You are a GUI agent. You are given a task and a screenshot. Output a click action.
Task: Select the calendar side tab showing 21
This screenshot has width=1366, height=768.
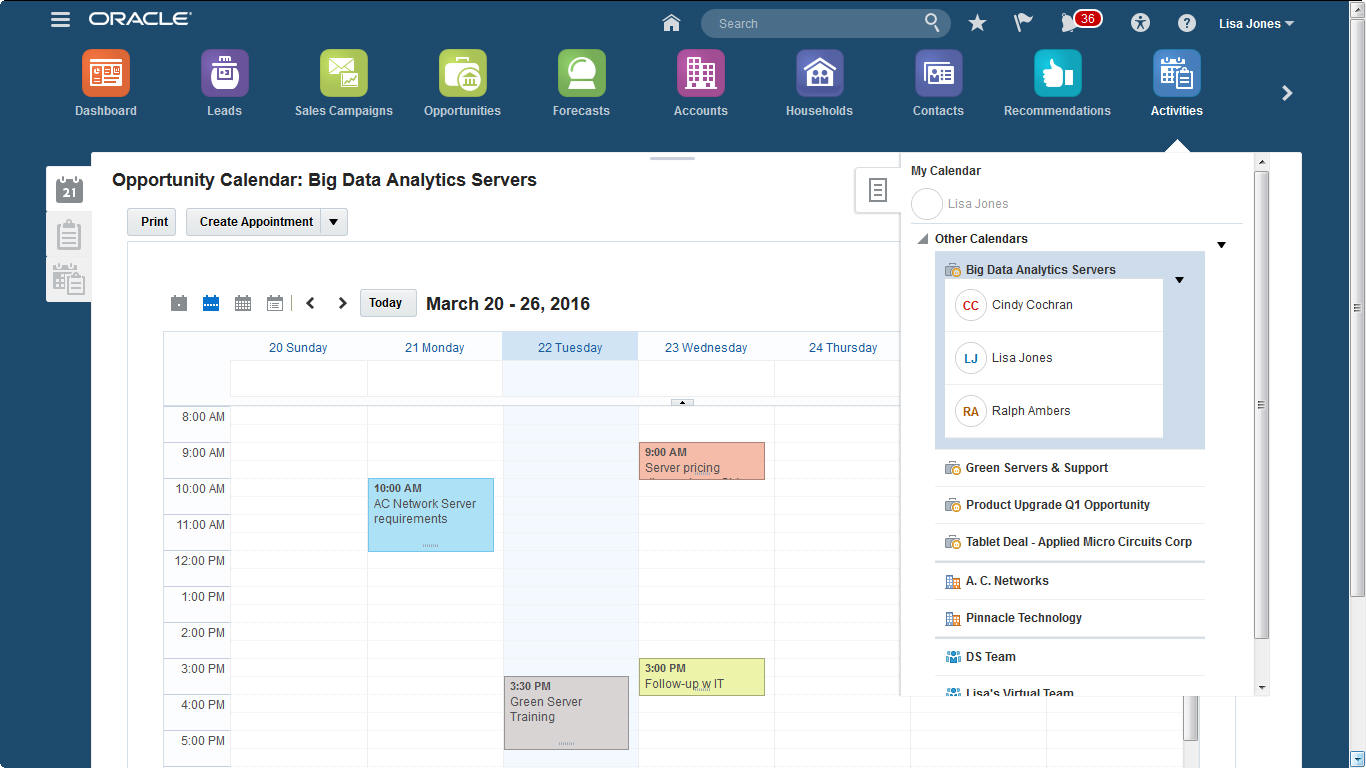pos(69,189)
